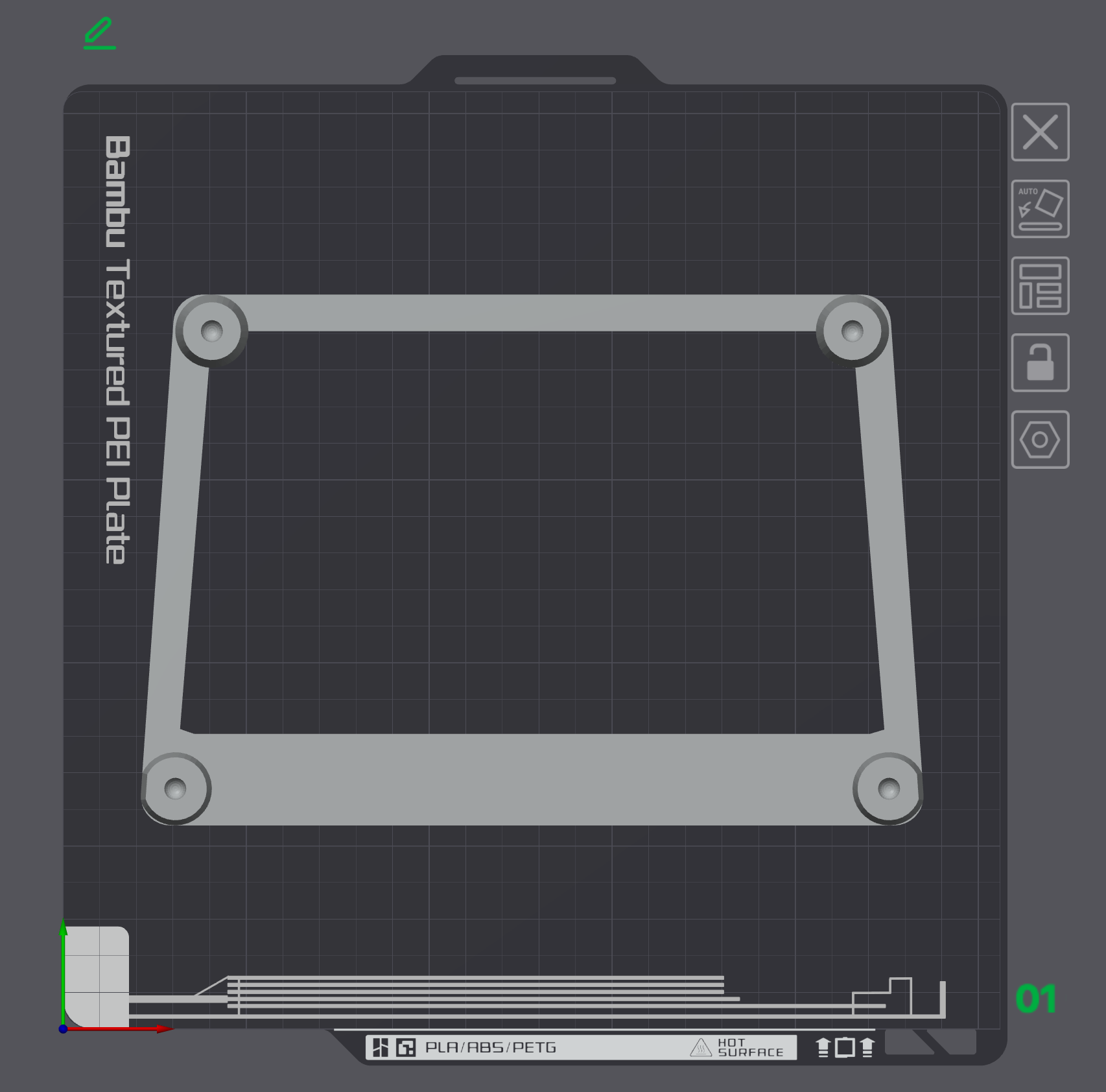Click the origin point of the axes
1106x1092 pixels.
click(x=63, y=1028)
